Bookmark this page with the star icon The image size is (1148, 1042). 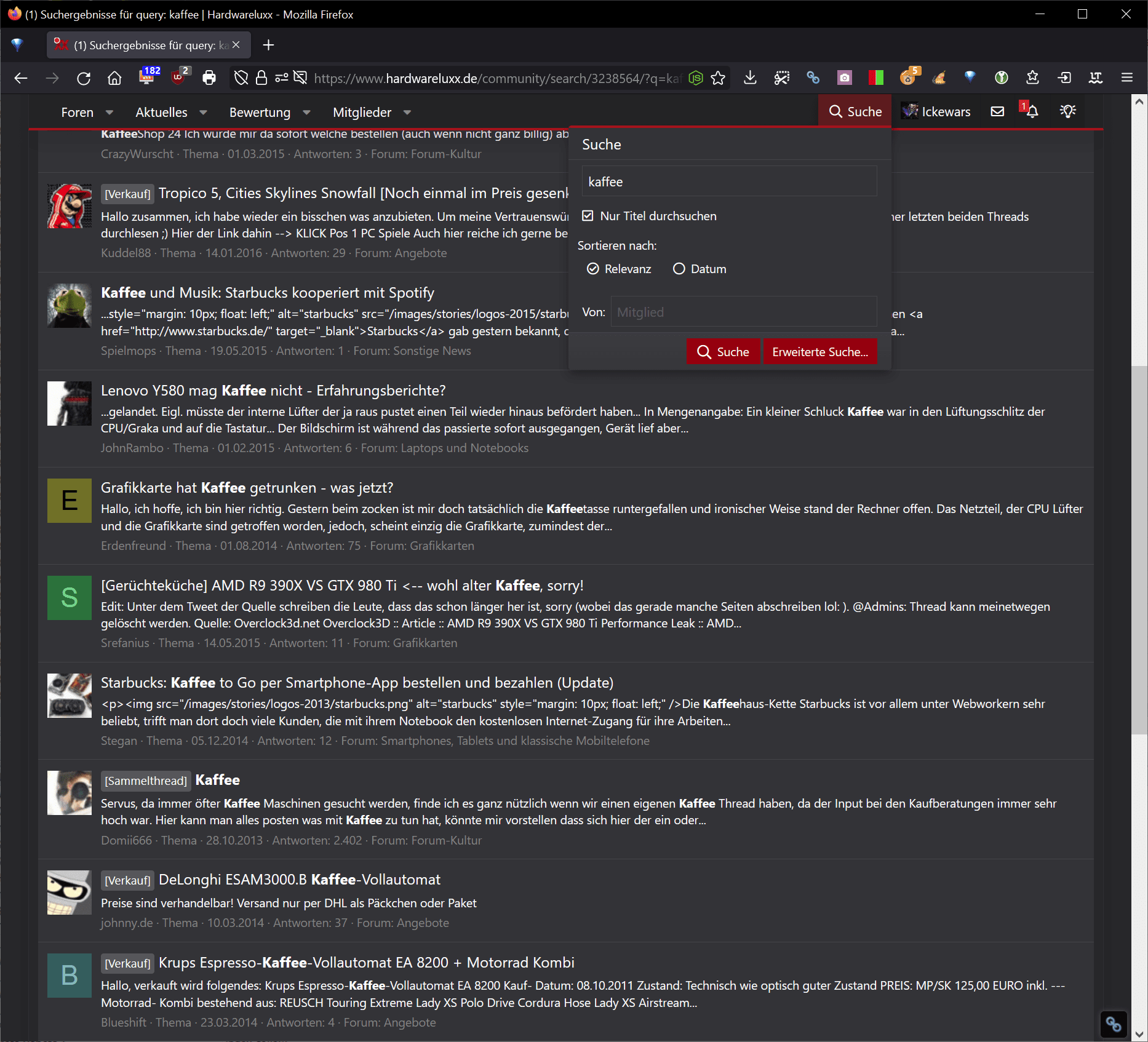click(x=718, y=78)
